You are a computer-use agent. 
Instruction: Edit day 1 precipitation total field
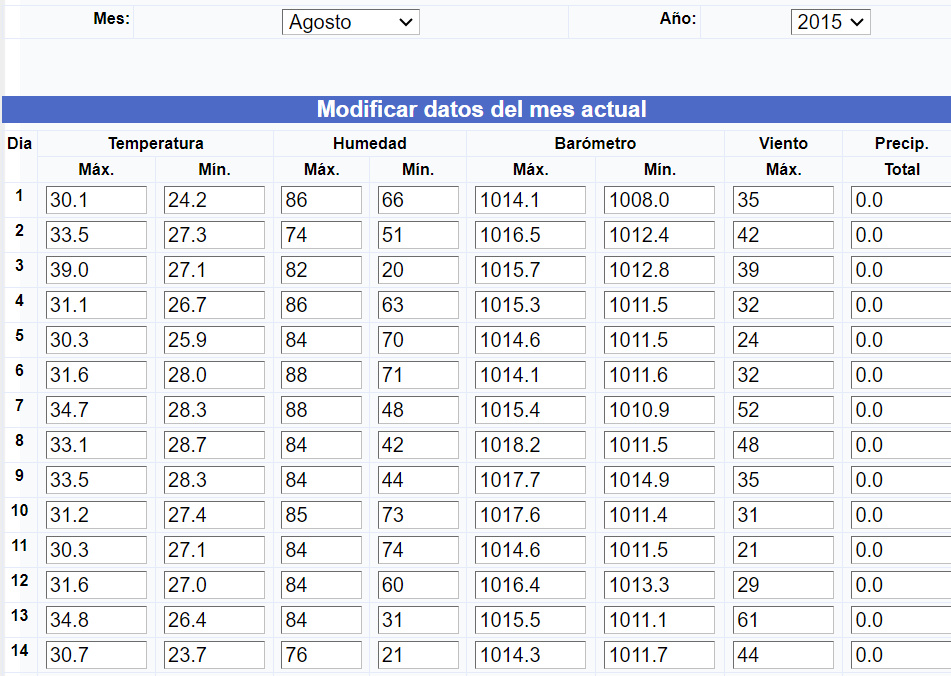click(901, 200)
